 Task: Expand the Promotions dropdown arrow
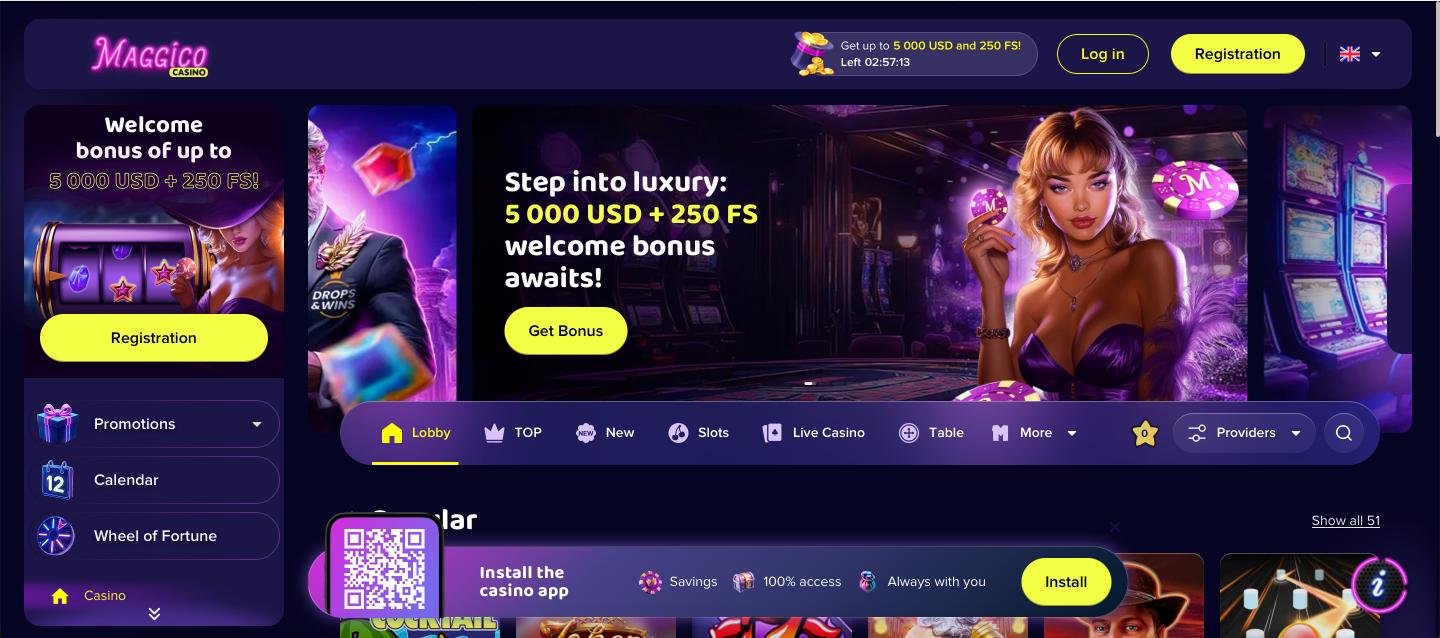coord(257,424)
